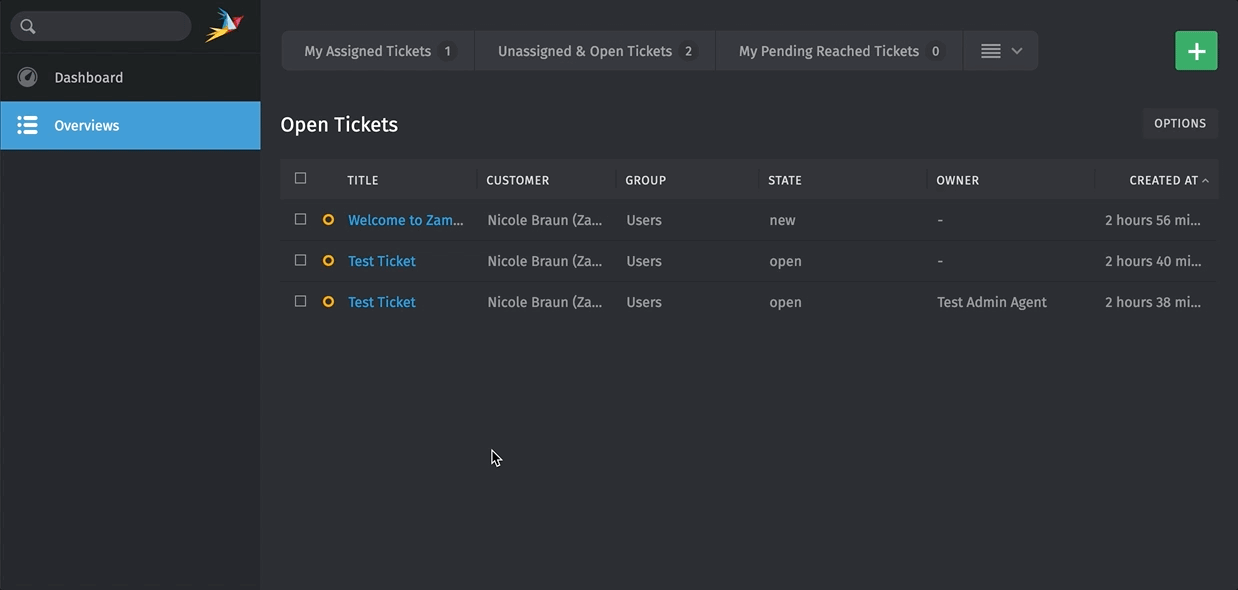The height and width of the screenshot is (590, 1238).
Task: Open the Dashboard from the sidebar
Action: (x=88, y=77)
